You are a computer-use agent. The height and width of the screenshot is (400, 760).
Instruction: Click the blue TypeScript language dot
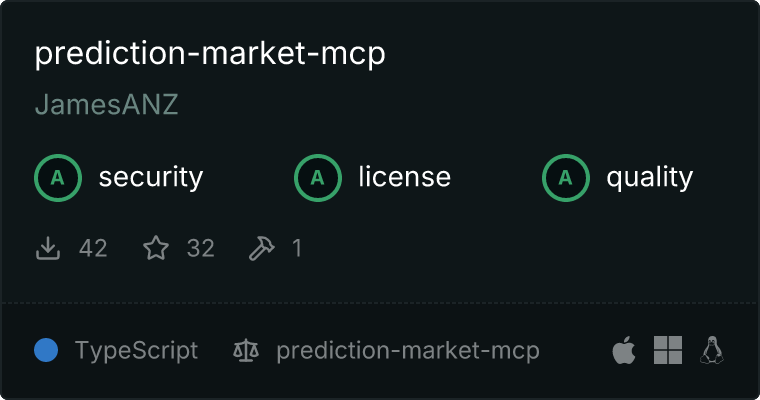pyautogui.click(x=46, y=350)
